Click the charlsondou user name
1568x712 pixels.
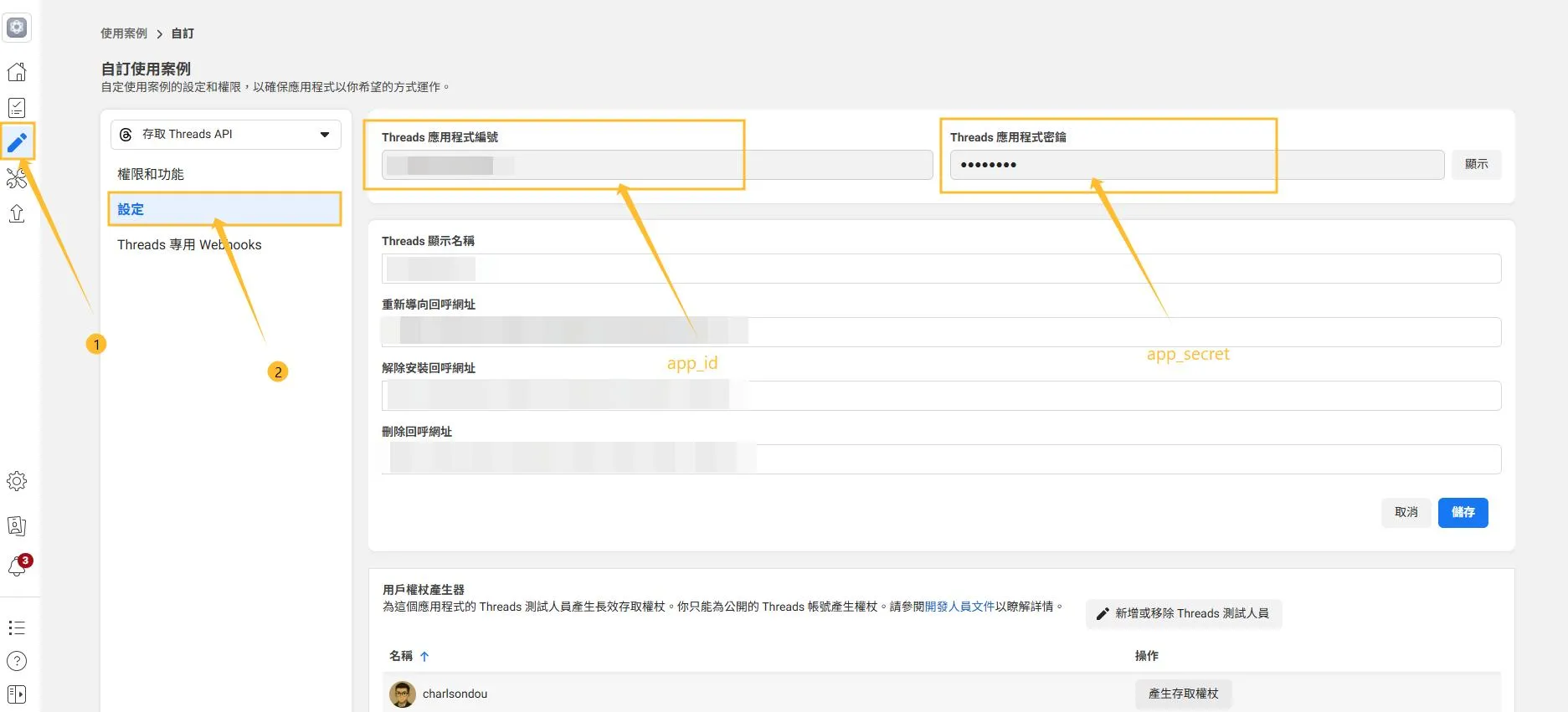point(455,694)
